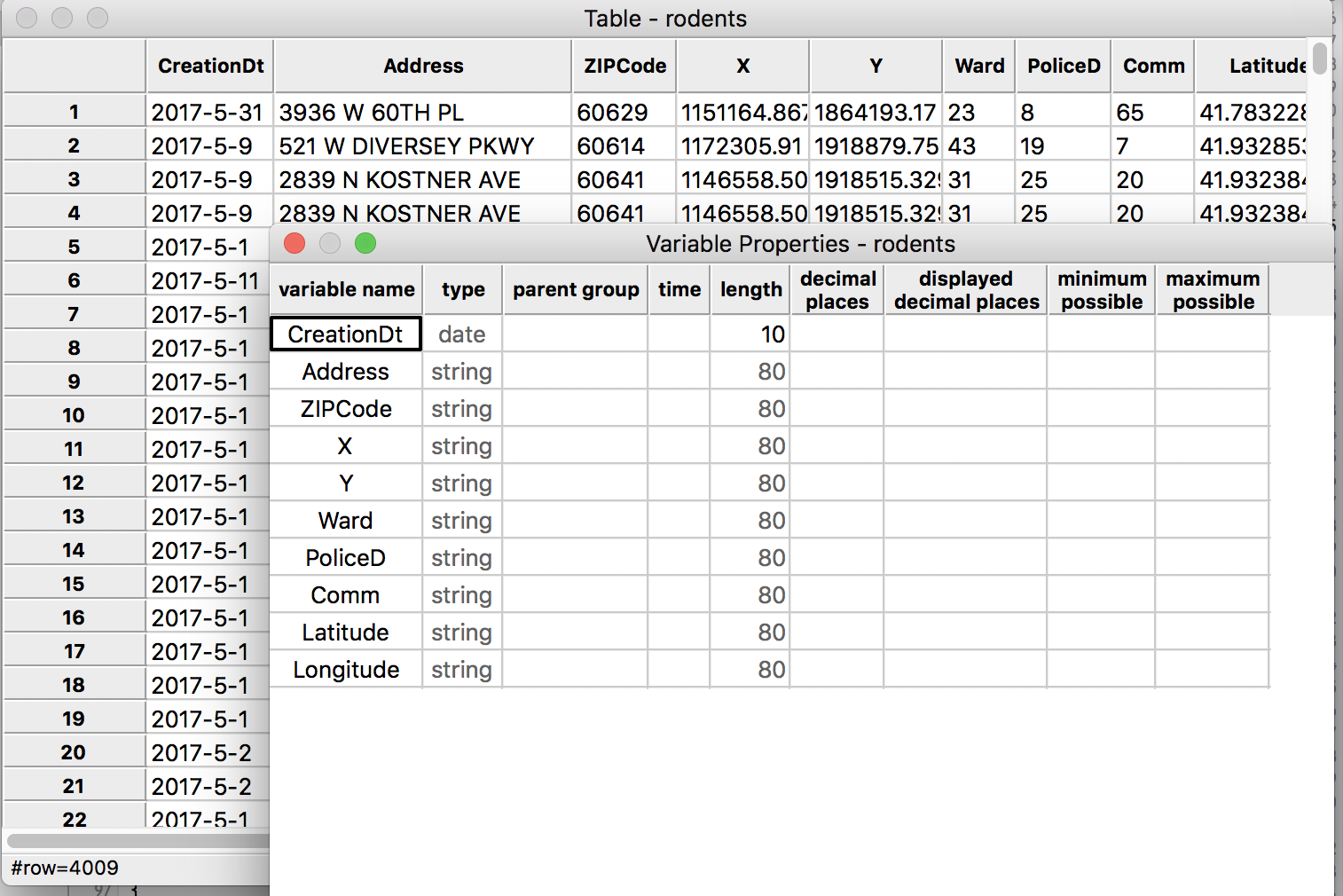Screen dimensions: 1343x896
Task: Click the #row=4009 status bar
Action: pyautogui.click(x=62, y=868)
